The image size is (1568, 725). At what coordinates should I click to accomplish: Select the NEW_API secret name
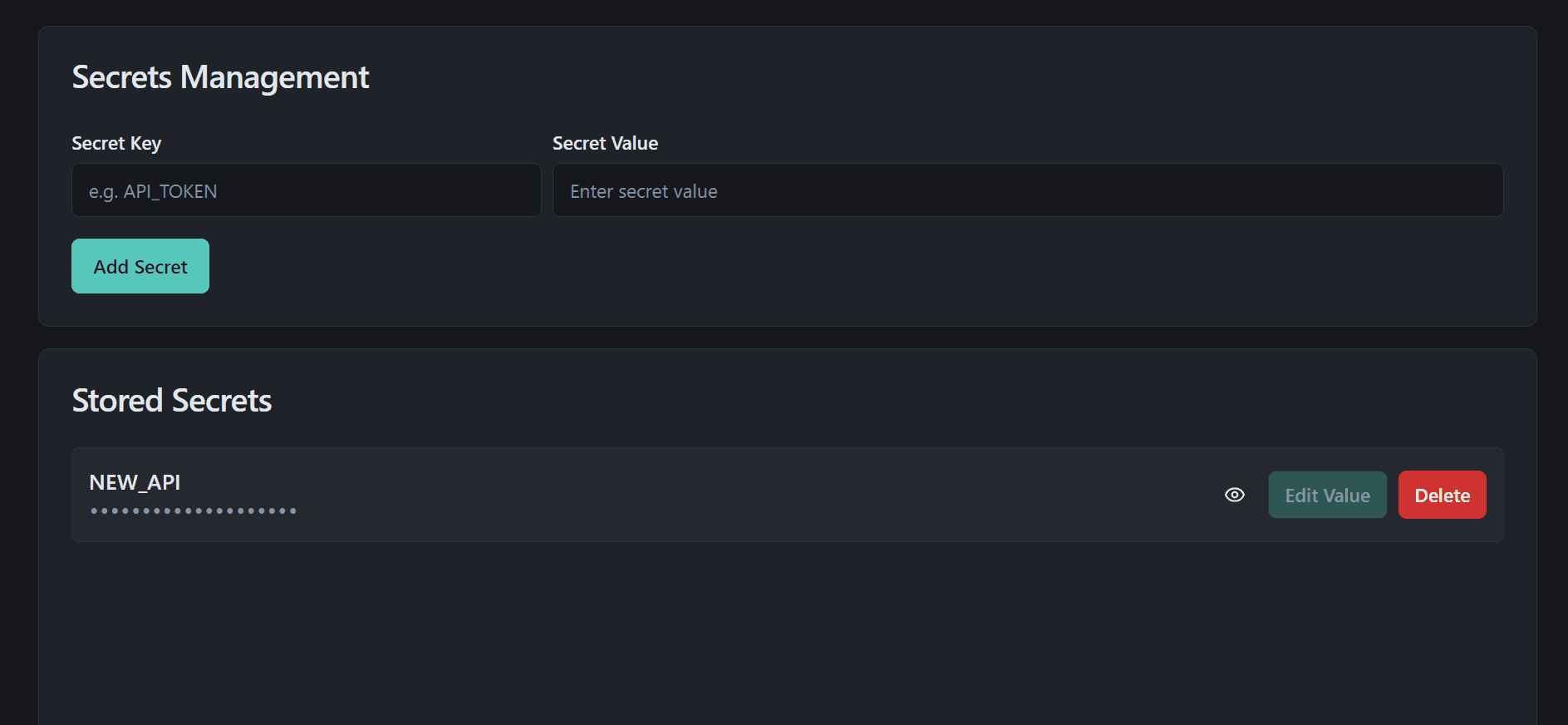[135, 482]
